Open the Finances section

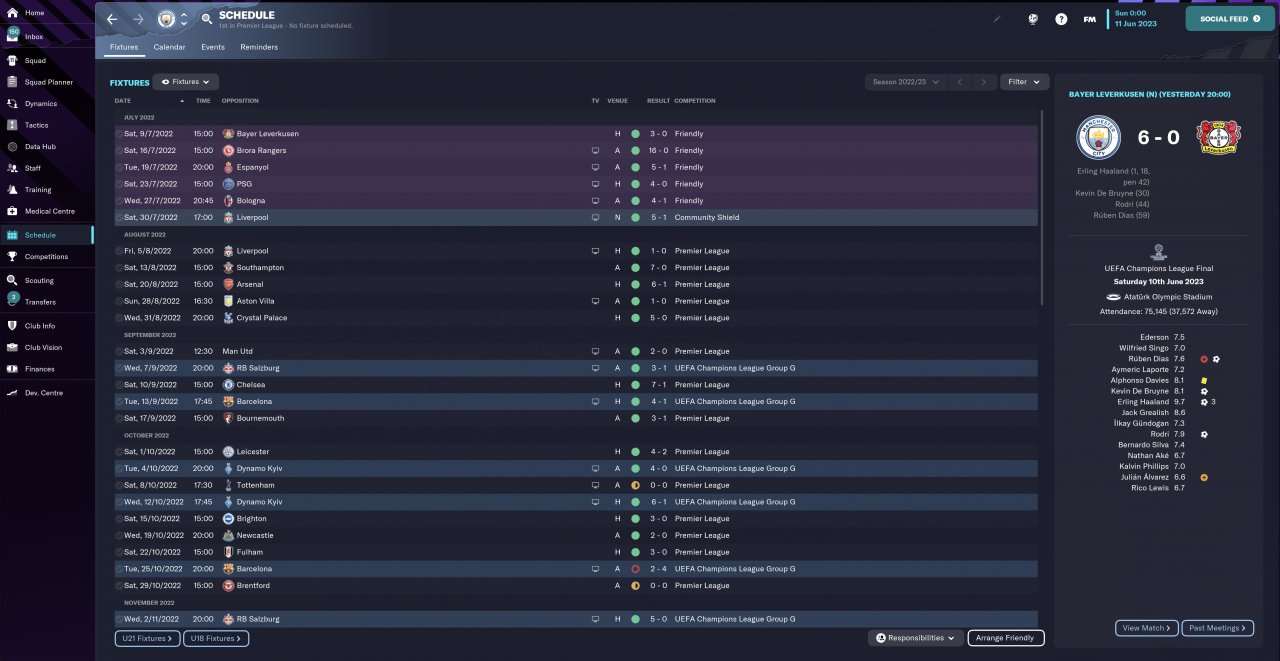[x=40, y=369]
